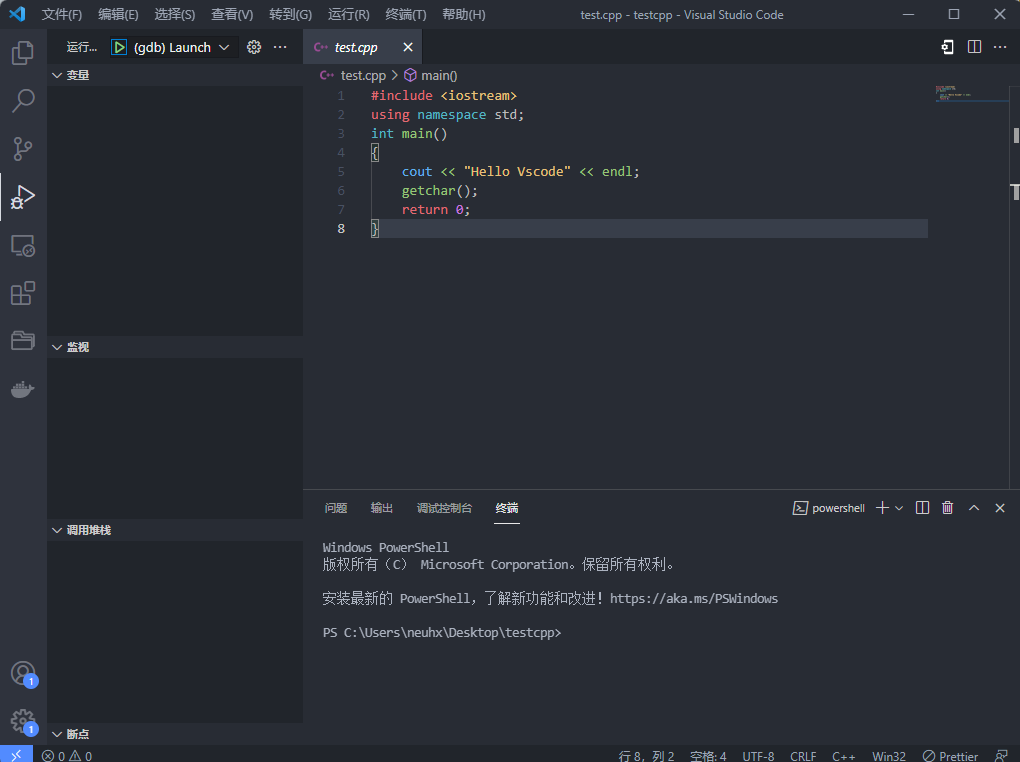
Task: Open the terminal launch profile dropdown arrow
Action: click(899, 508)
